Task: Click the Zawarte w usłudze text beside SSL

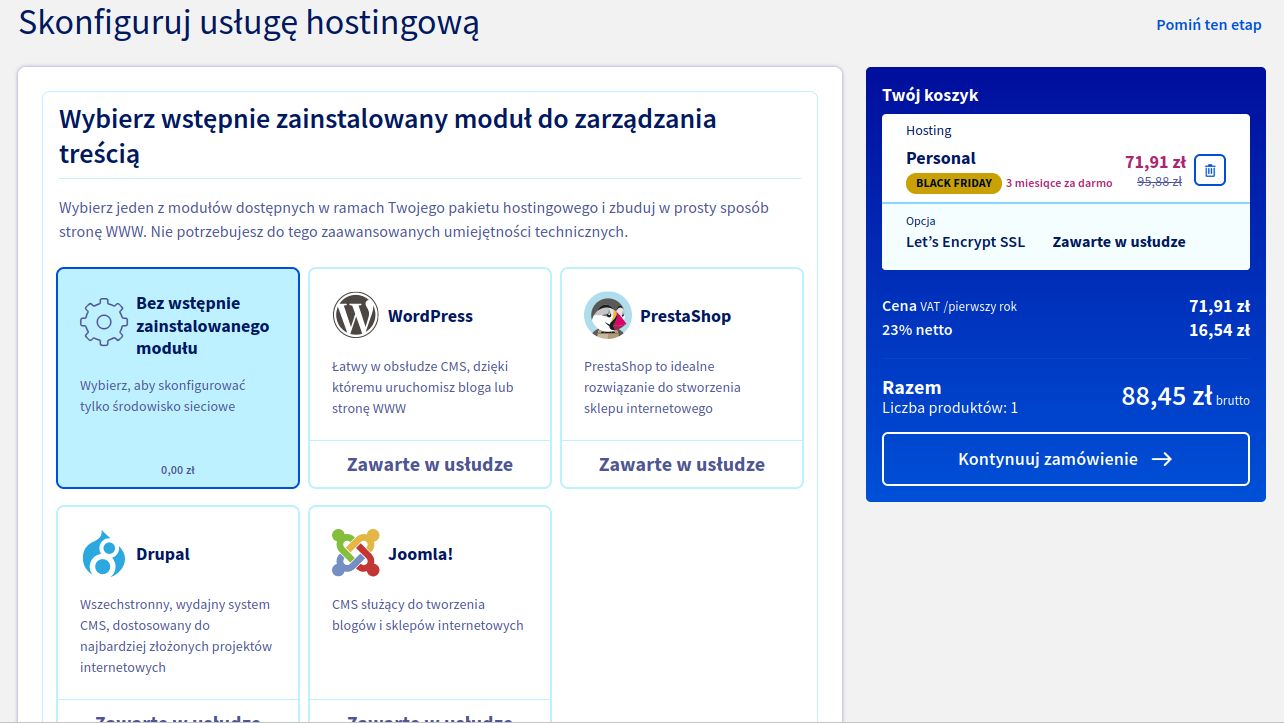Action: point(1119,242)
